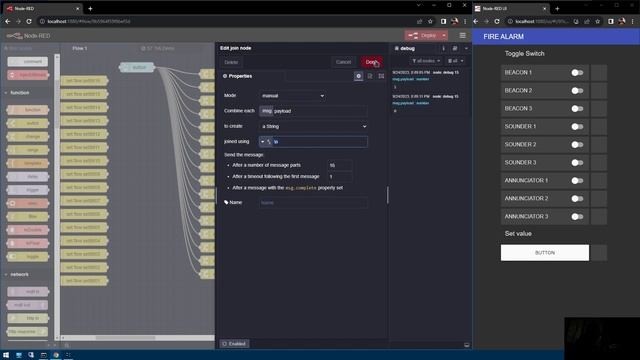Toggle the ANNUNCIATOR 1 switch
The height and width of the screenshot is (360, 640).
(x=577, y=180)
